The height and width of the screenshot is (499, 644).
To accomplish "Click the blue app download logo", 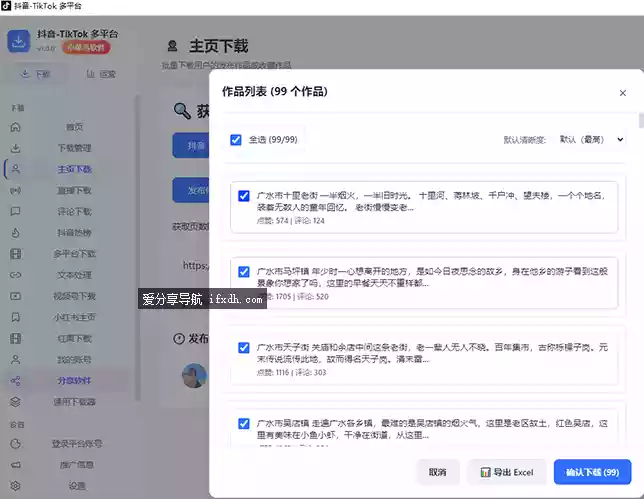I will [18, 41].
